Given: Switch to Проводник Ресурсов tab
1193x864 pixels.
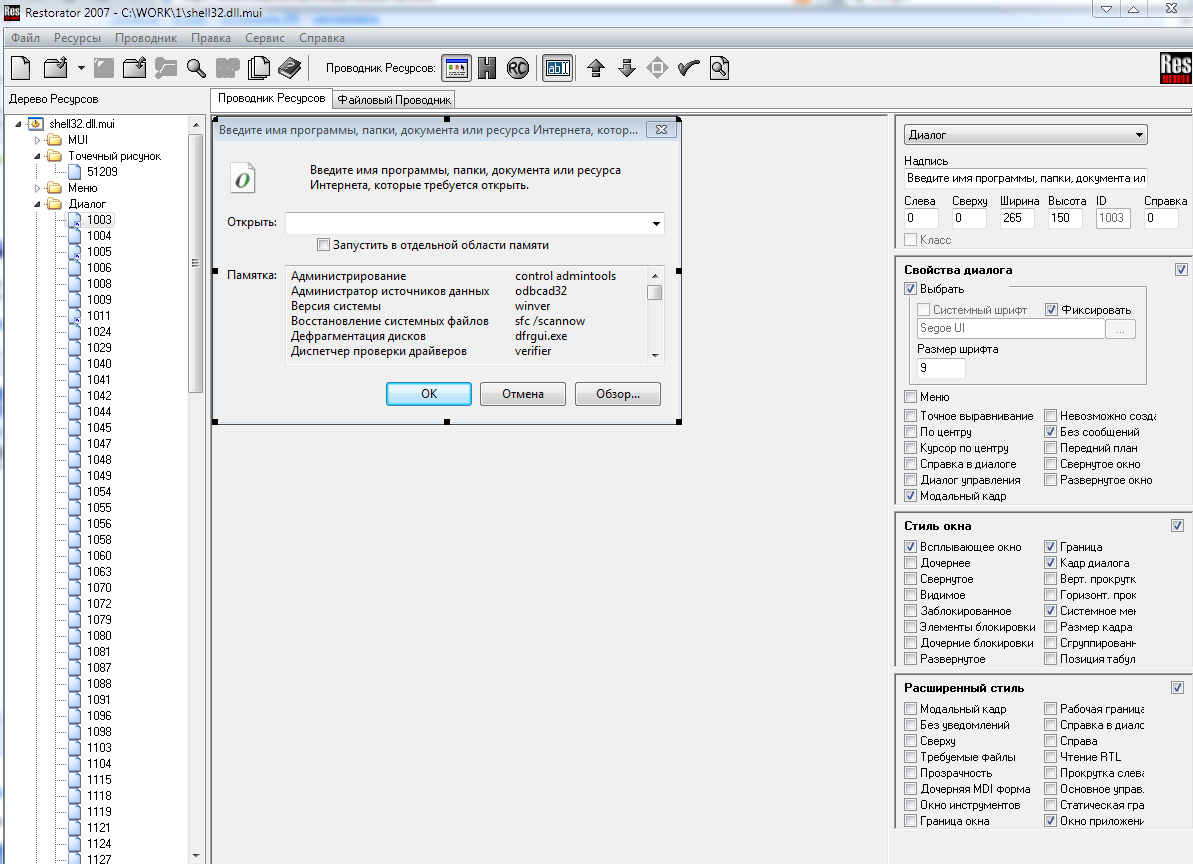Looking at the screenshot, I should point(272,98).
